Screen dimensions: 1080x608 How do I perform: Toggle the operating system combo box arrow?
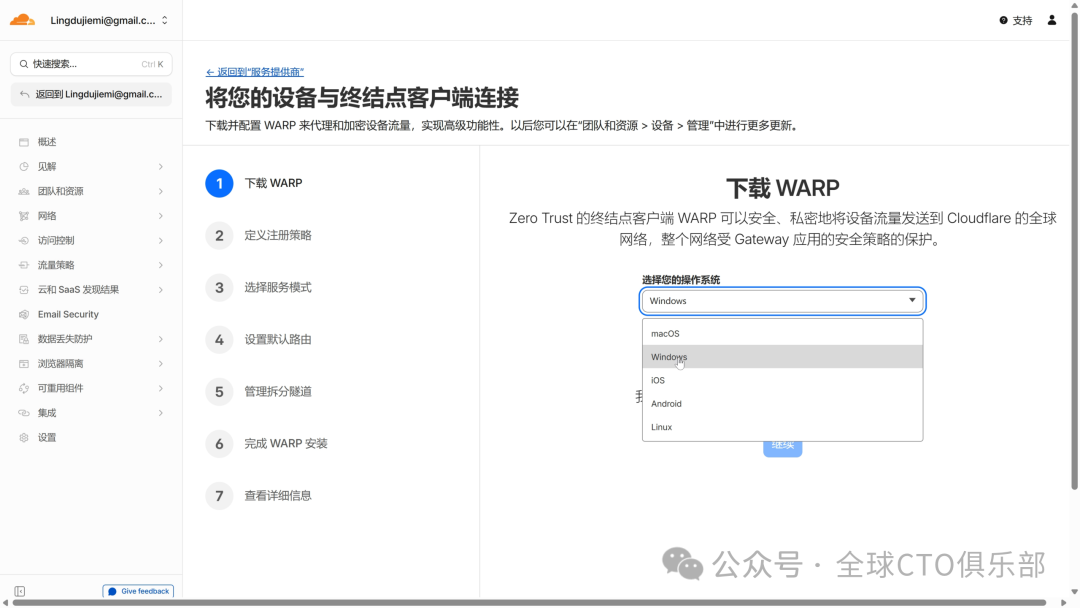click(911, 300)
